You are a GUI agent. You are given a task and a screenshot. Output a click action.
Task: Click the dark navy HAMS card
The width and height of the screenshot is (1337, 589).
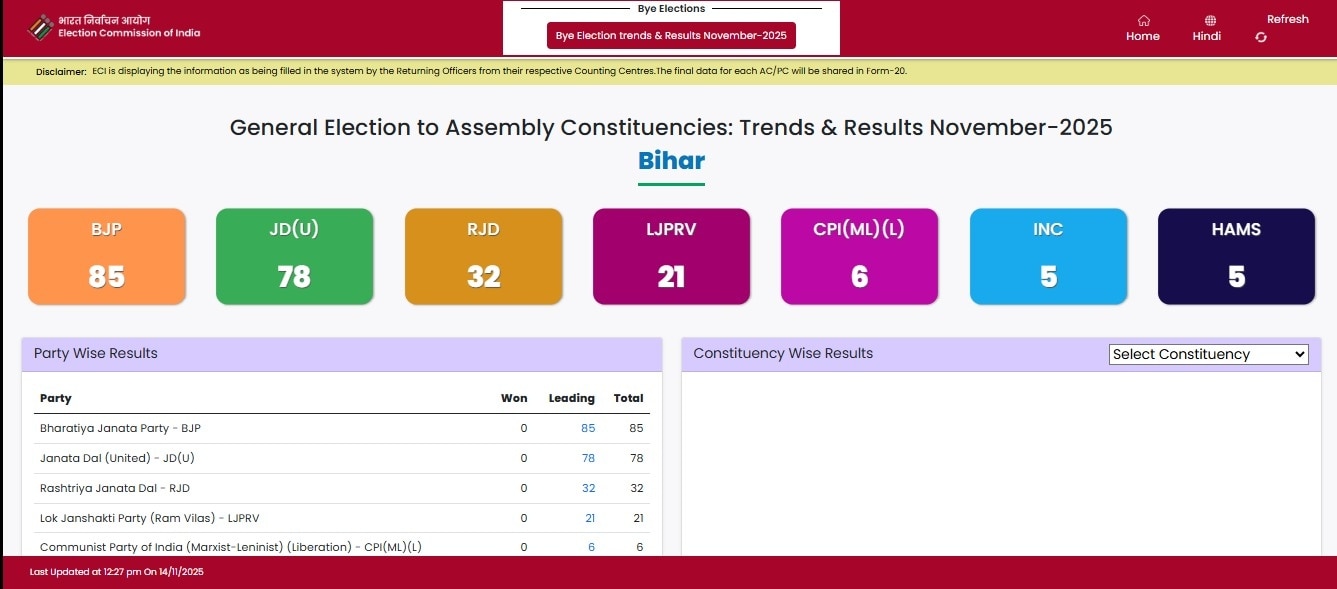click(x=1236, y=256)
